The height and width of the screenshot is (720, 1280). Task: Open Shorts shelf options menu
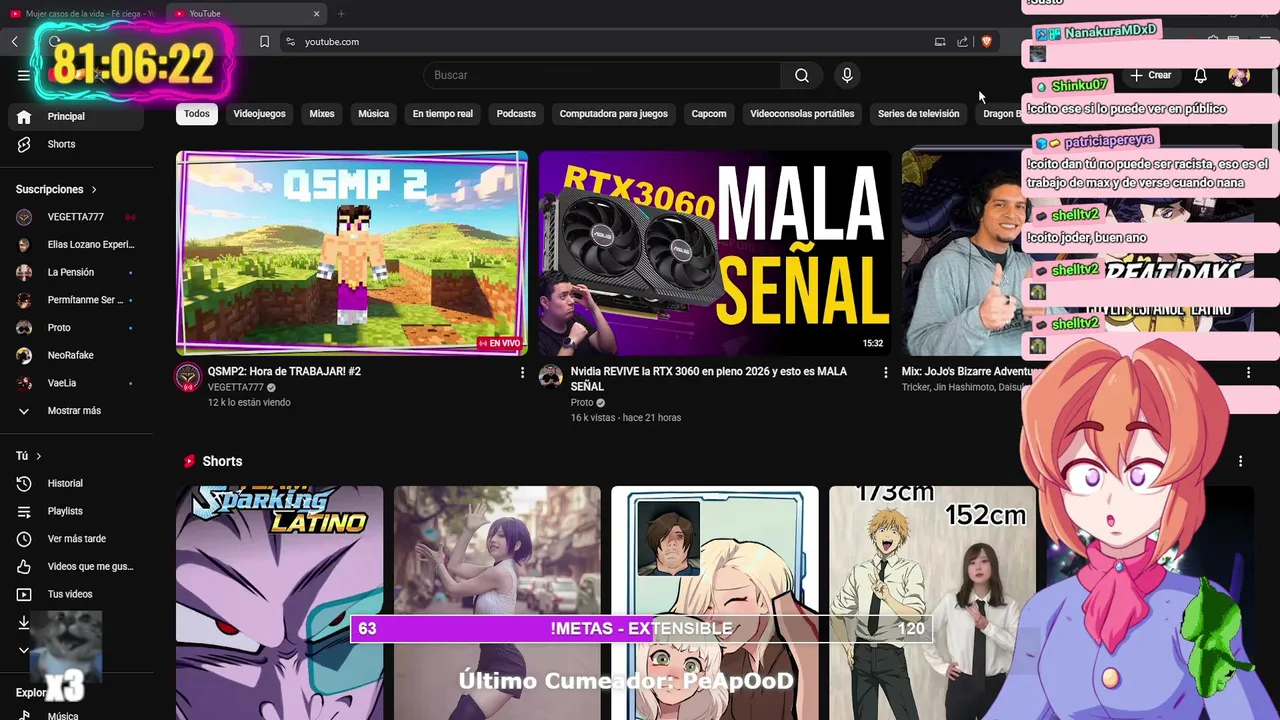point(1241,461)
